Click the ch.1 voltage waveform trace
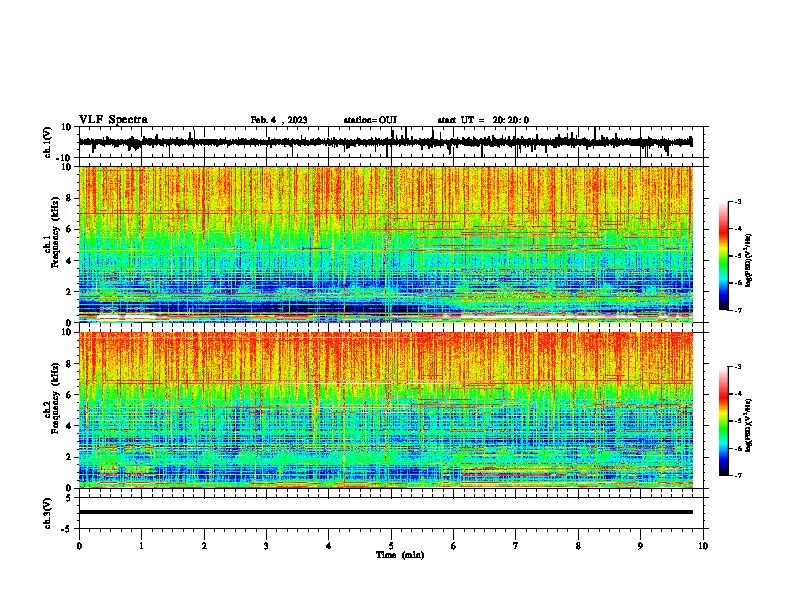The height and width of the screenshot is (612, 792). [x=385, y=142]
